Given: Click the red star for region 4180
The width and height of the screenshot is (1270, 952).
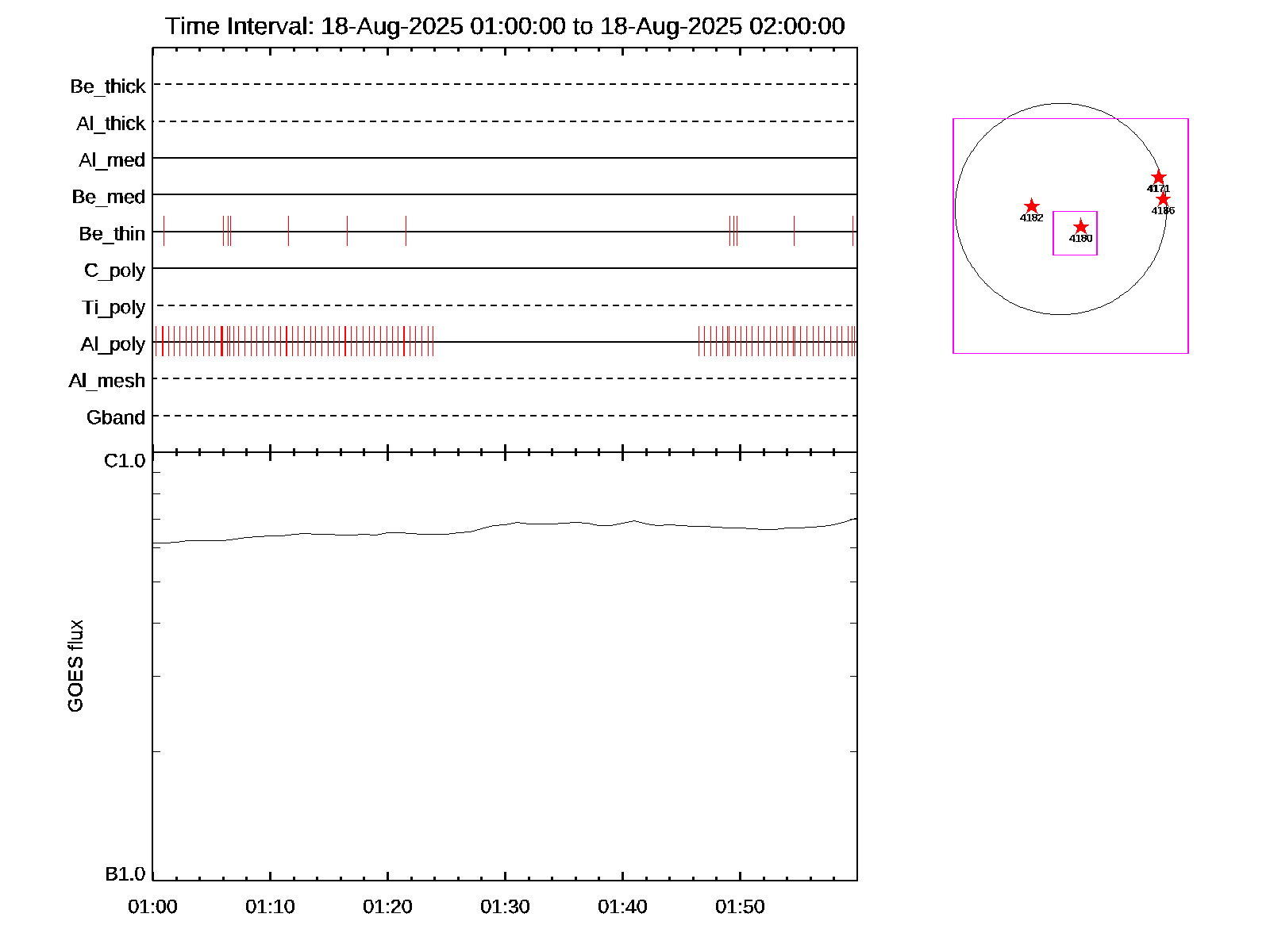Looking at the screenshot, I should (x=1080, y=228).
